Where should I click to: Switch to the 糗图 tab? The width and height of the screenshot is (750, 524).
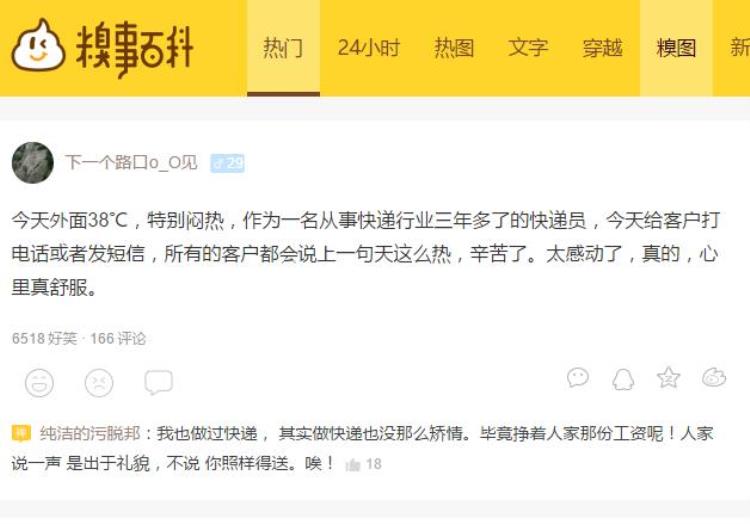[x=676, y=48]
